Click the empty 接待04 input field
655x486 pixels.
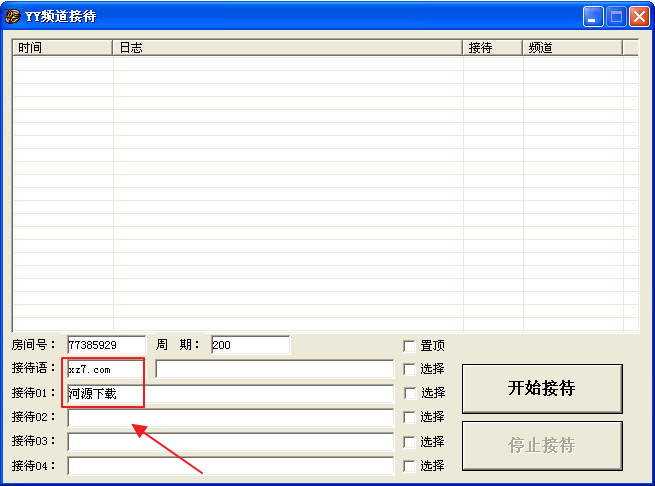(230, 466)
